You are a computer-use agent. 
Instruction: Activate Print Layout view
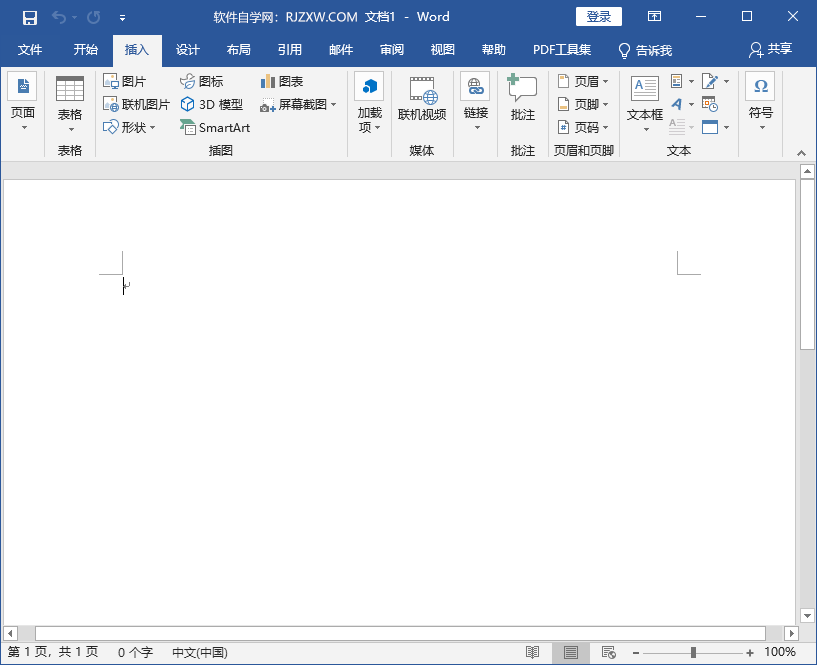pos(570,652)
